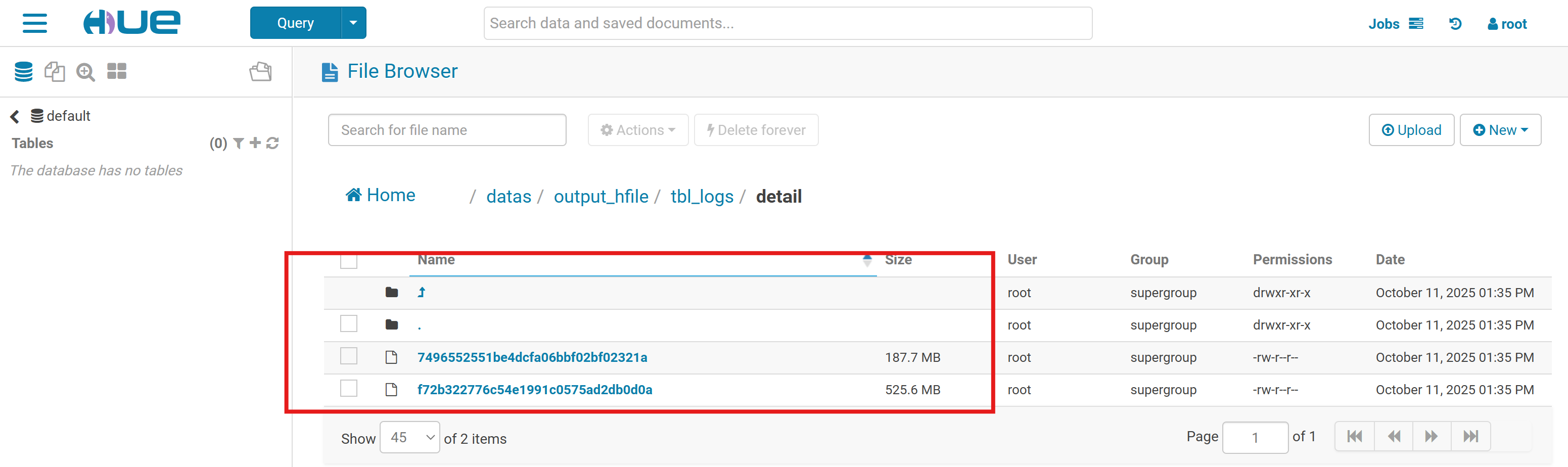Toggle the select-all checkbox in the header
Image resolution: width=1568 pixels, height=467 pixels.
(349, 261)
